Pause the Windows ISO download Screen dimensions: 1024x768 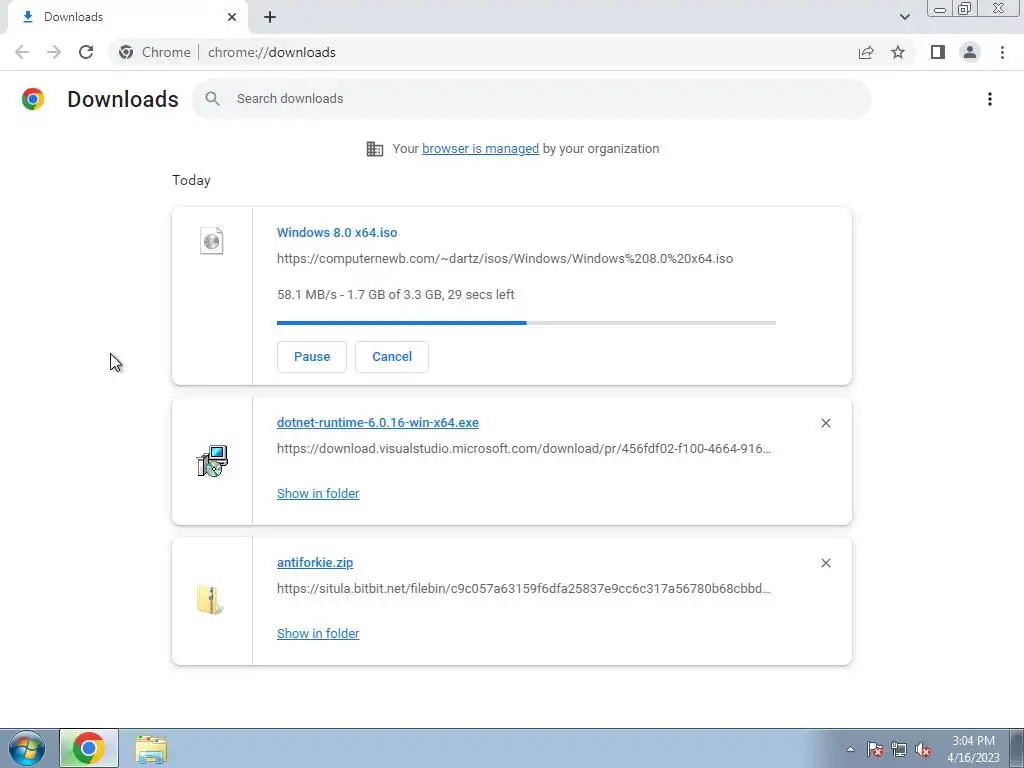[x=312, y=357]
